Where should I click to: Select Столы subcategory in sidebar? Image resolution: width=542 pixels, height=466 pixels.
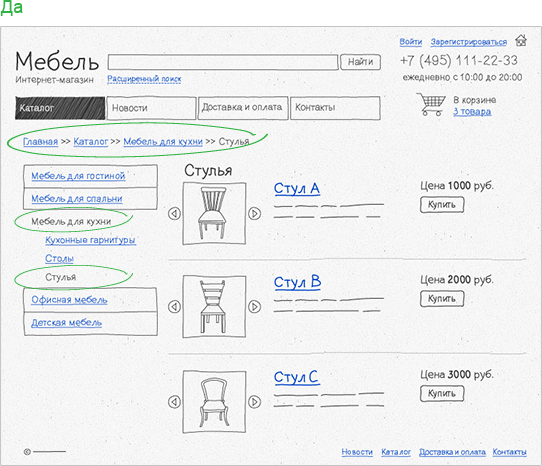pos(59,259)
